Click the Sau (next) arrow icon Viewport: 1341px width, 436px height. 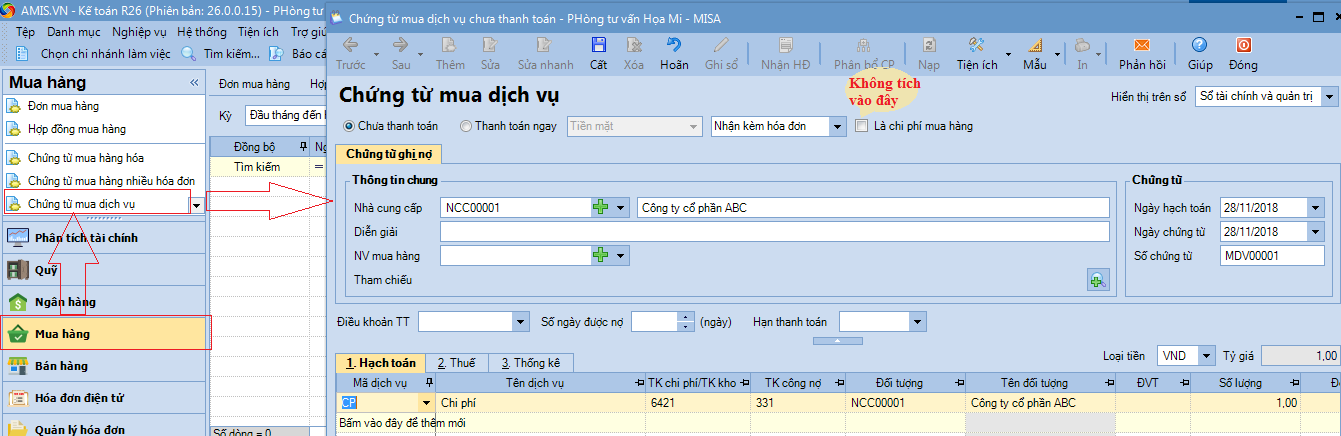tap(401, 45)
